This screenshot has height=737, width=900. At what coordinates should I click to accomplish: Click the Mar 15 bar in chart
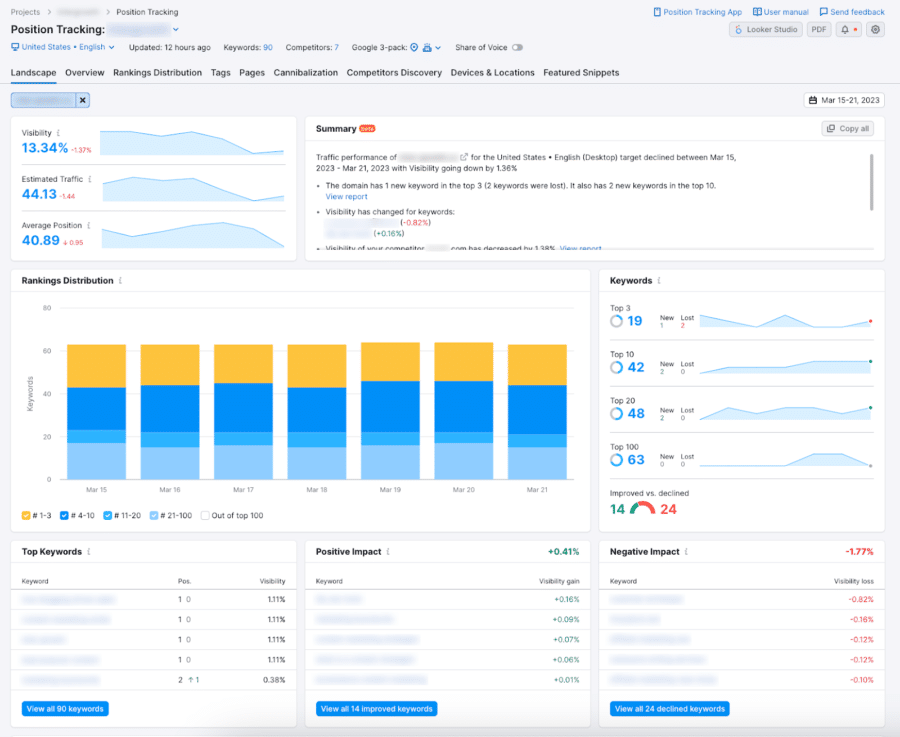(x=96, y=412)
